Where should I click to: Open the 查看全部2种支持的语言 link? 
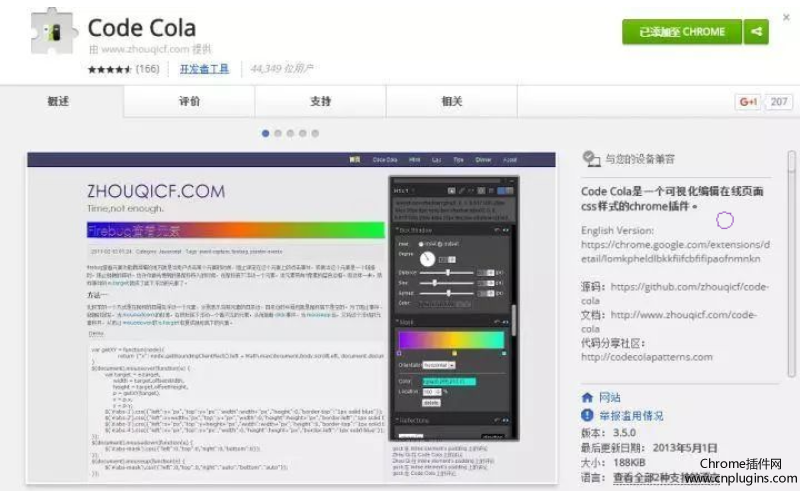(x=665, y=478)
